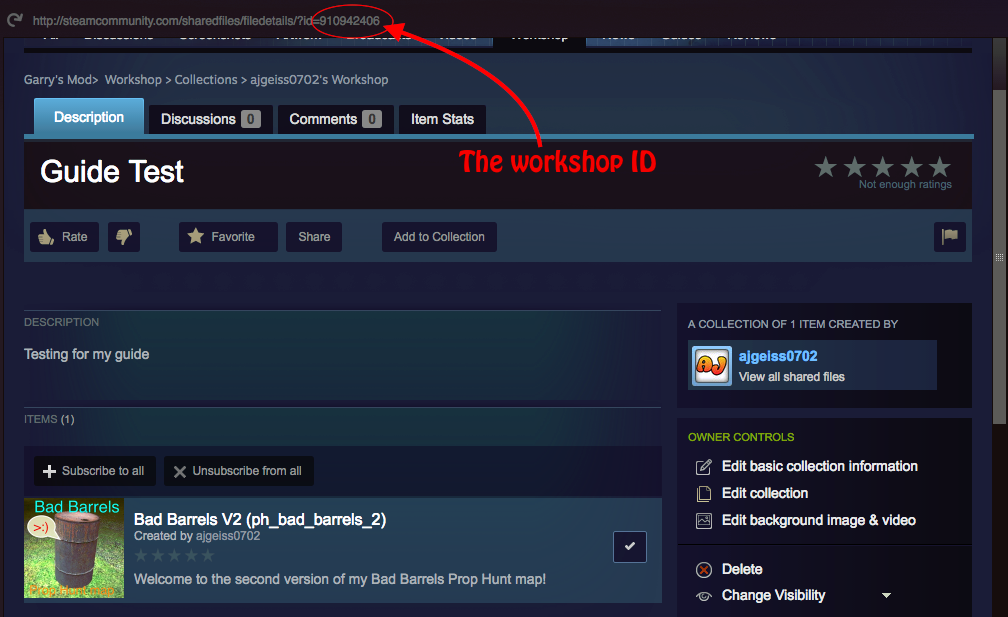Open the Description tab
1008x617 pixels.
(89, 117)
